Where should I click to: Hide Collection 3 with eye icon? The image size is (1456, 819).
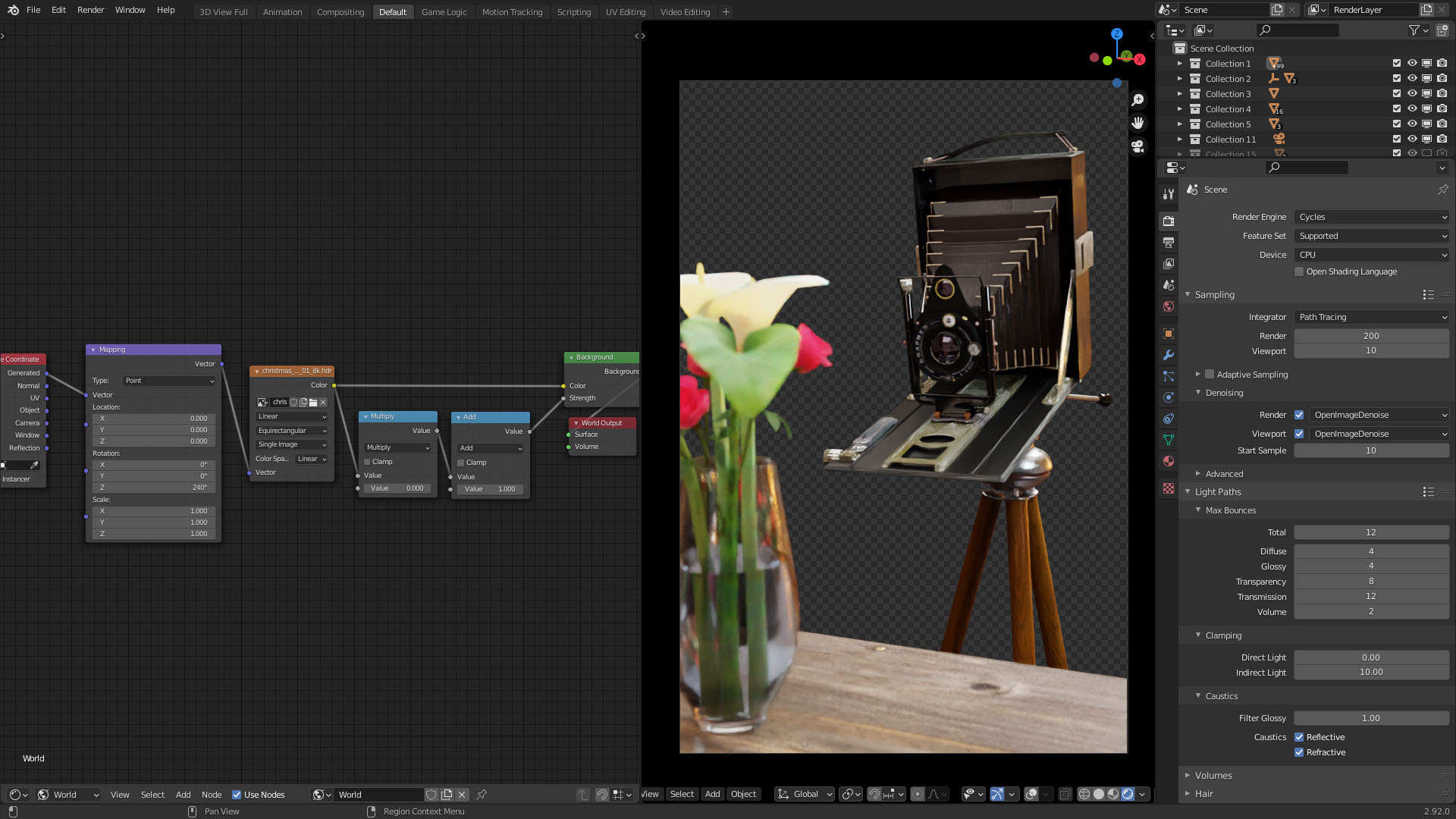(x=1412, y=94)
